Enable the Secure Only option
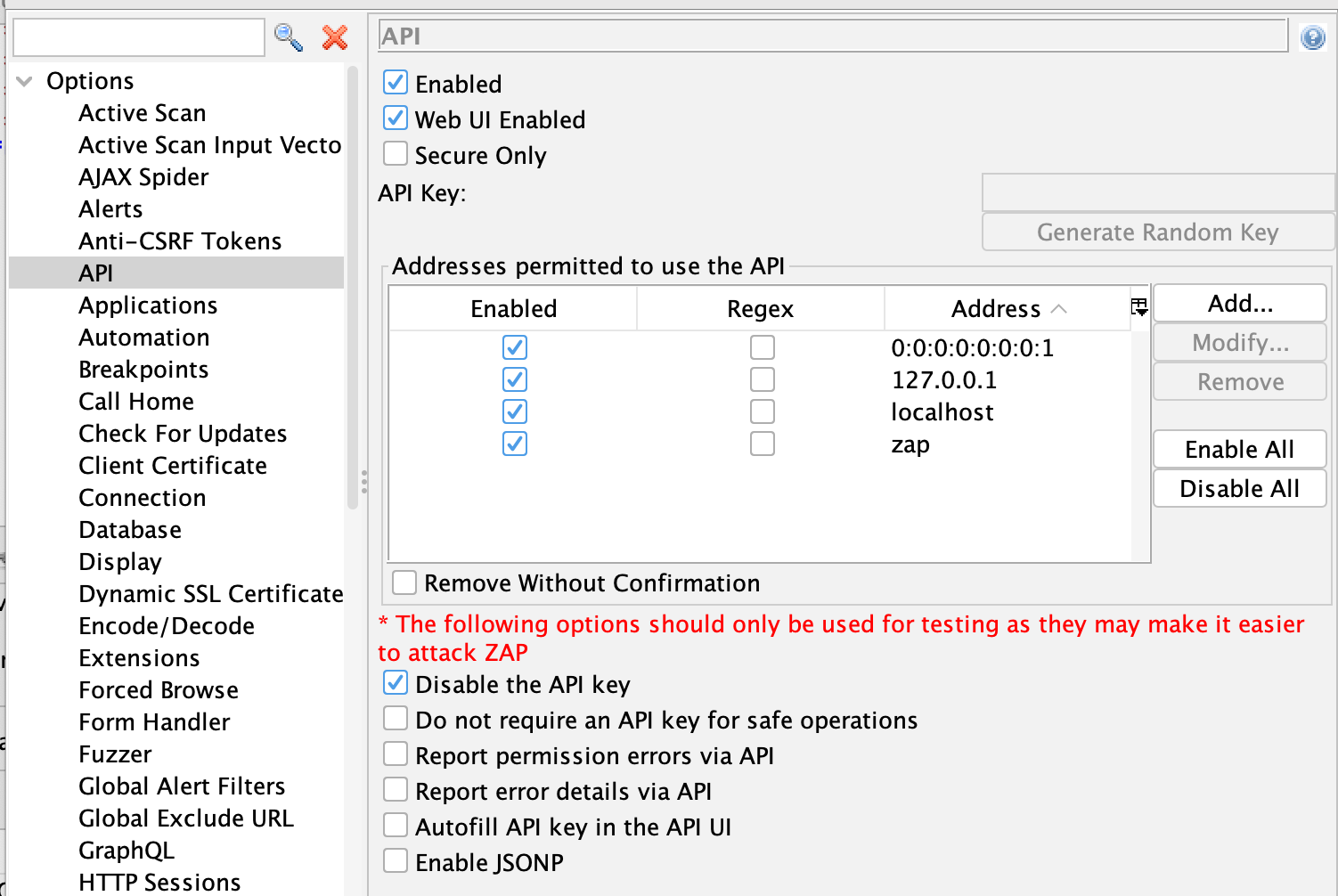This screenshot has height=896, width=1338. coord(395,153)
